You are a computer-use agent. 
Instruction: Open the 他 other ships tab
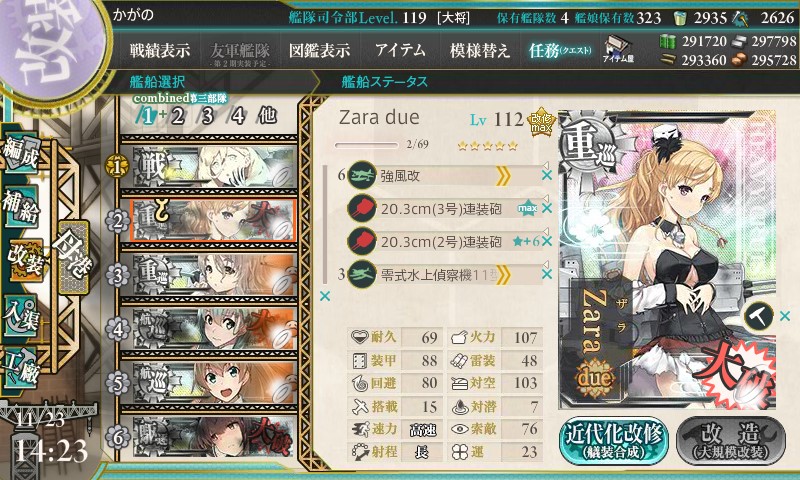pos(267,116)
